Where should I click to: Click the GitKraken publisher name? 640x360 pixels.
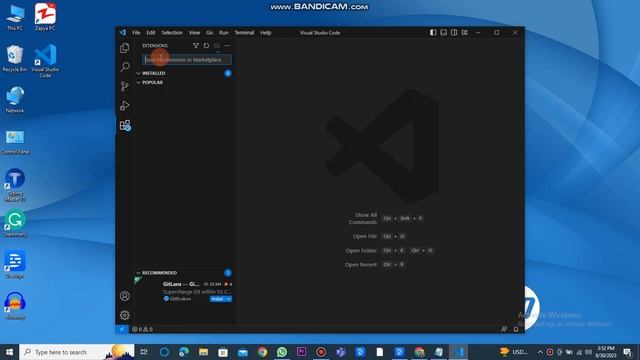pyautogui.click(x=180, y=299)
